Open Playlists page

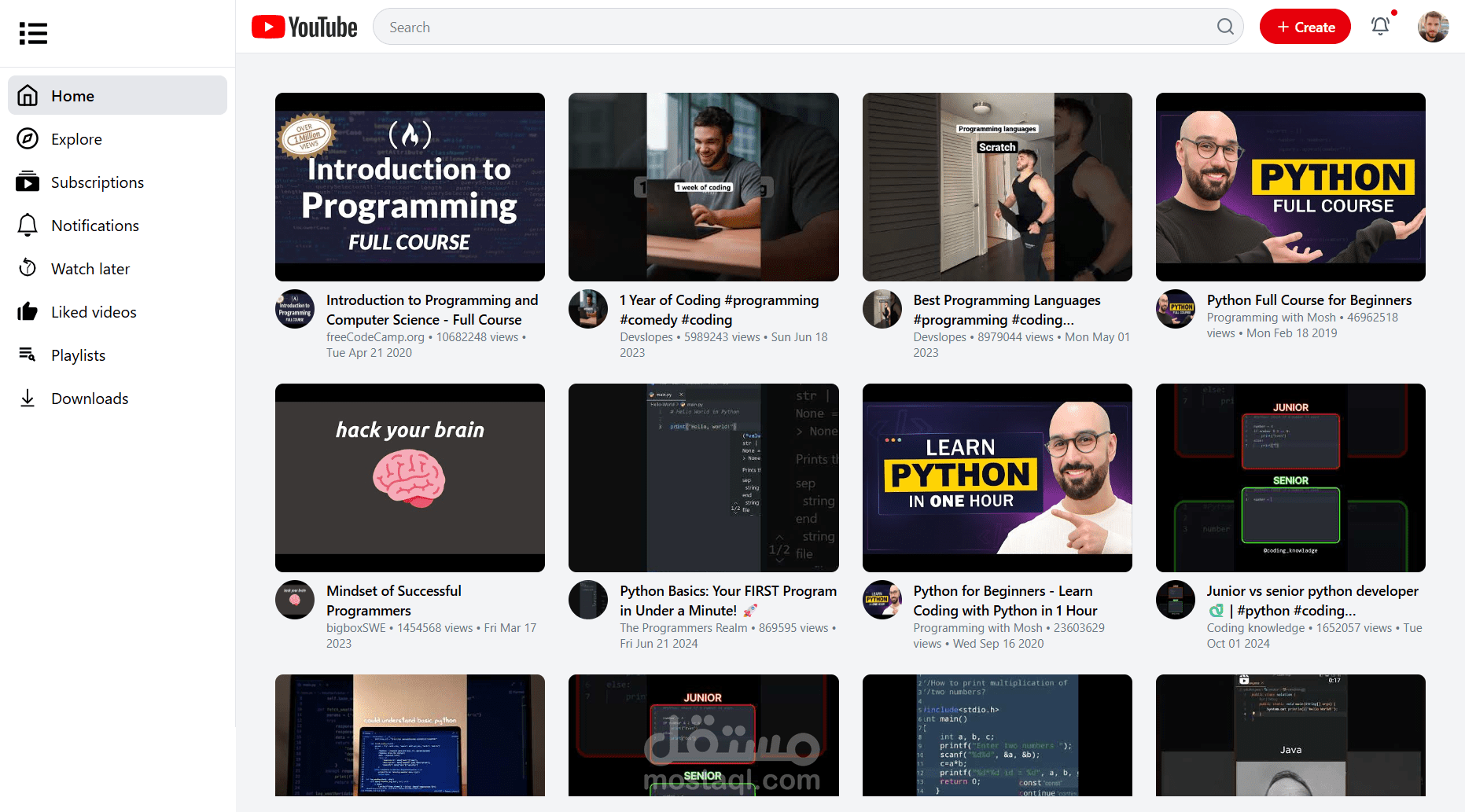(x=117, y=355)
